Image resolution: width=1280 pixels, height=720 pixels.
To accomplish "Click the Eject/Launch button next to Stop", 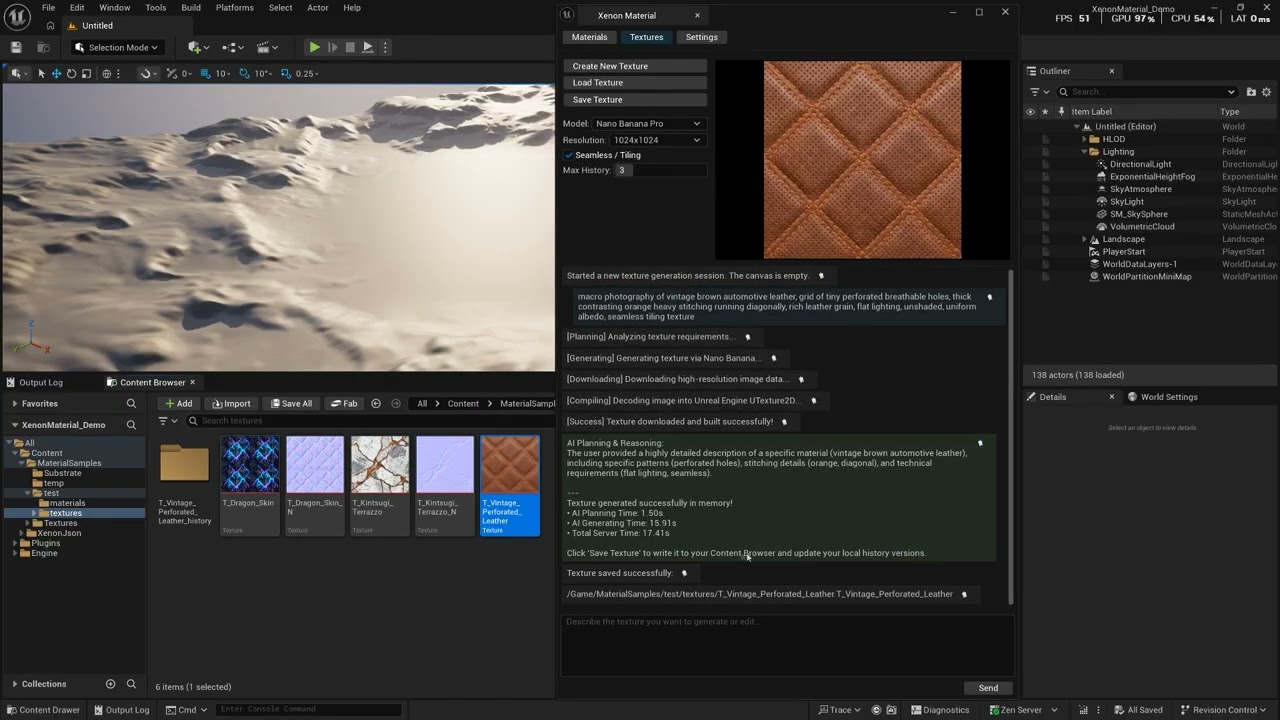I will click(368, 47).
